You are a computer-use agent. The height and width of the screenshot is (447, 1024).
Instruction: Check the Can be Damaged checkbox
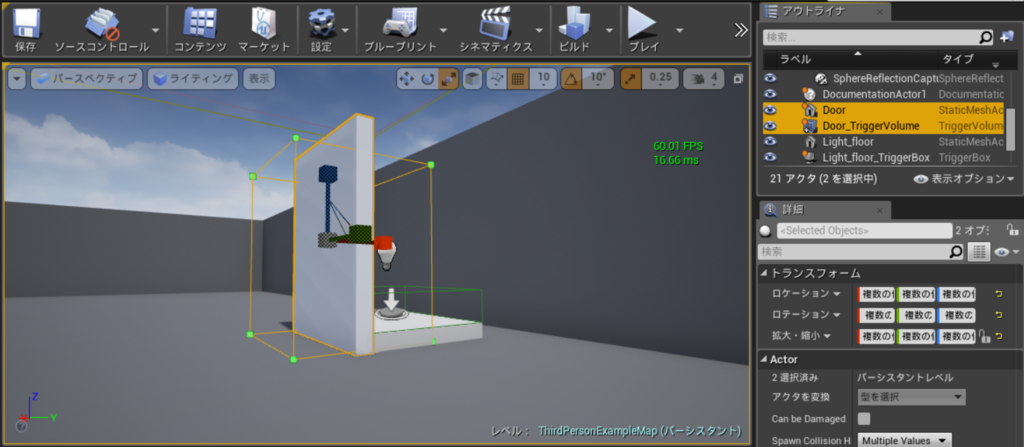(864, 418)
